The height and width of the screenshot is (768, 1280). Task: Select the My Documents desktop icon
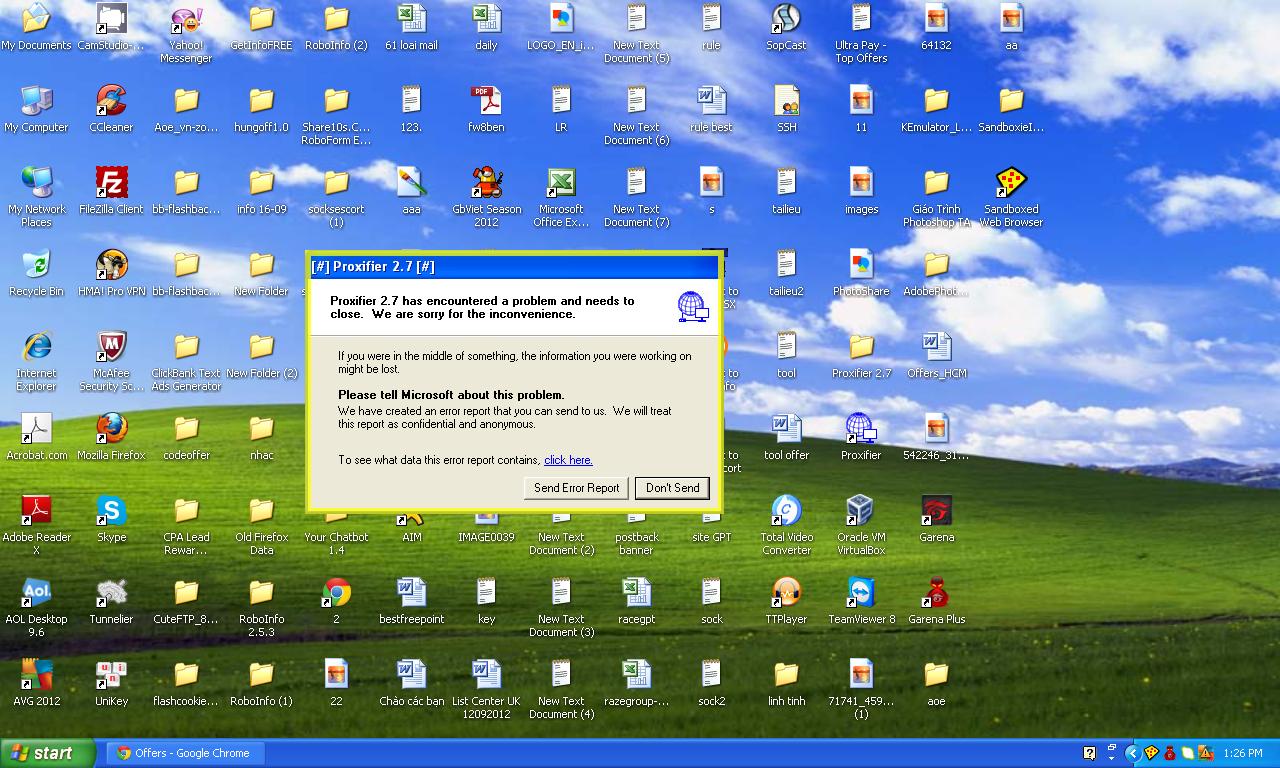pyautogui.click(x=37, y=27)
